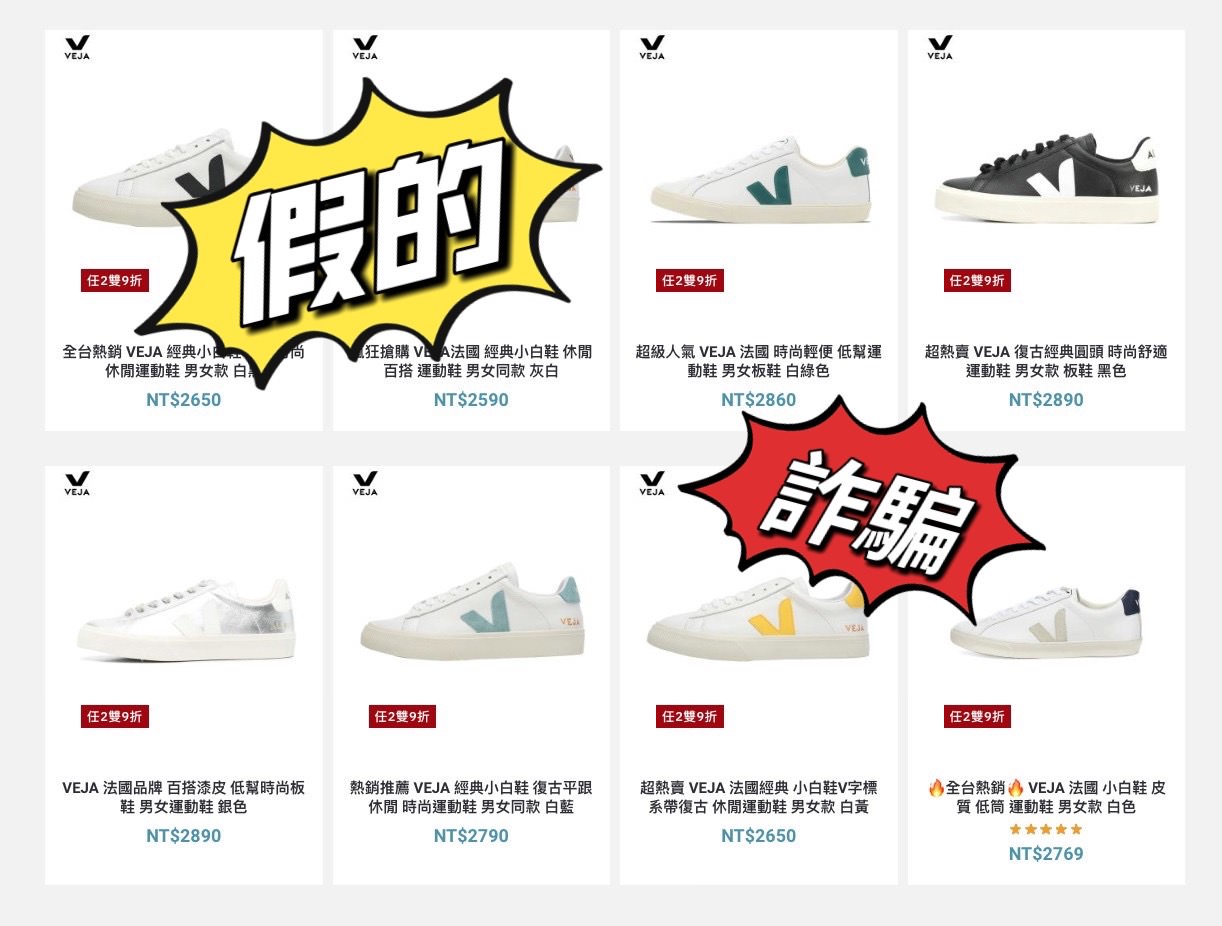Open the silver VEJA sneaker image
This screenshot has height=926, width=1222.
click(185, 618)
